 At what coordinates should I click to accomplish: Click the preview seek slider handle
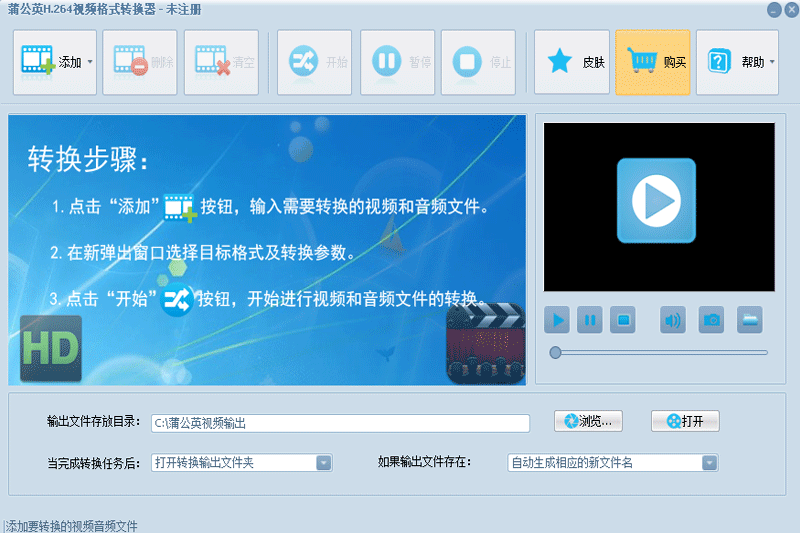coord(555,352)
